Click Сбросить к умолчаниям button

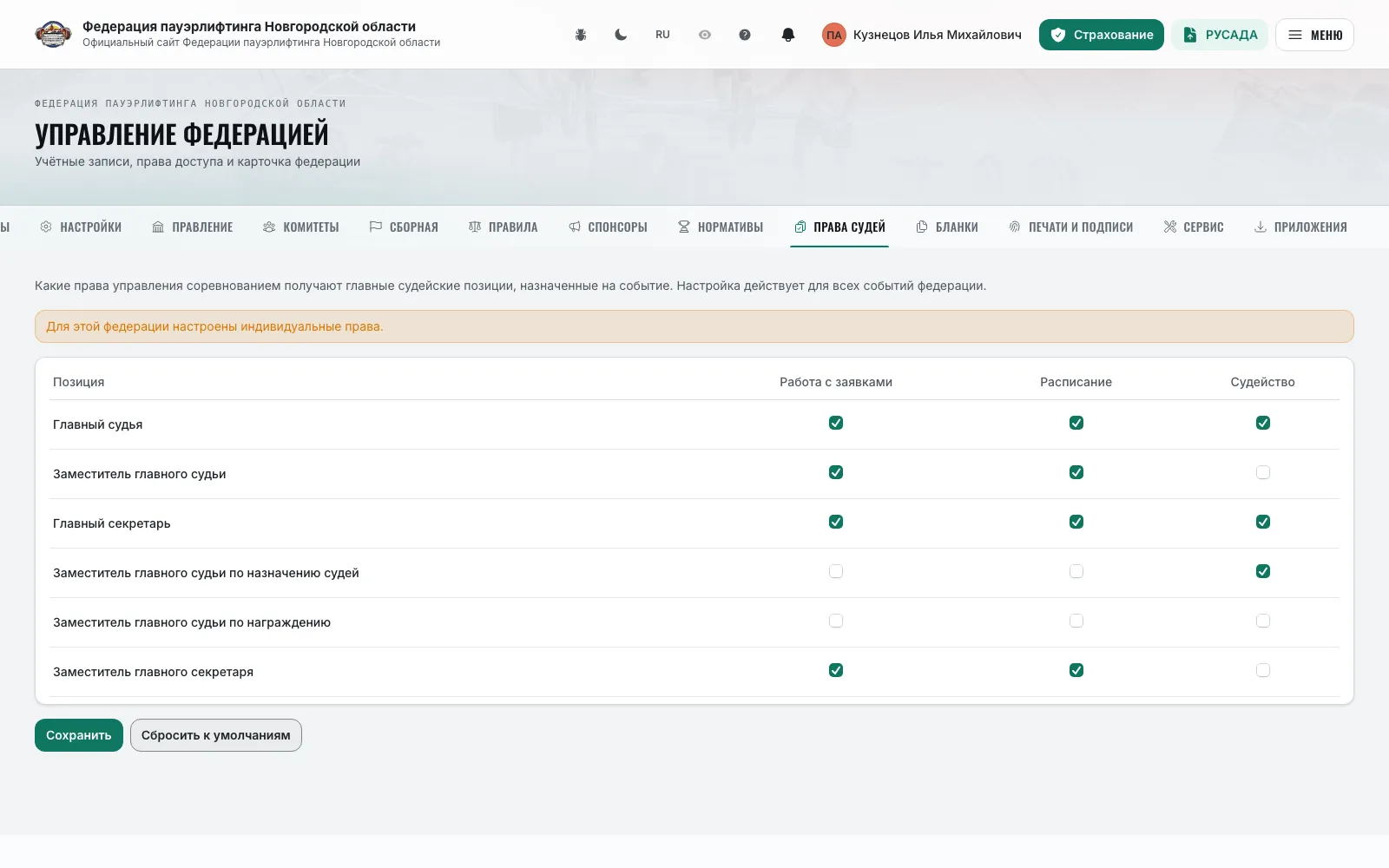coord(216,735)
